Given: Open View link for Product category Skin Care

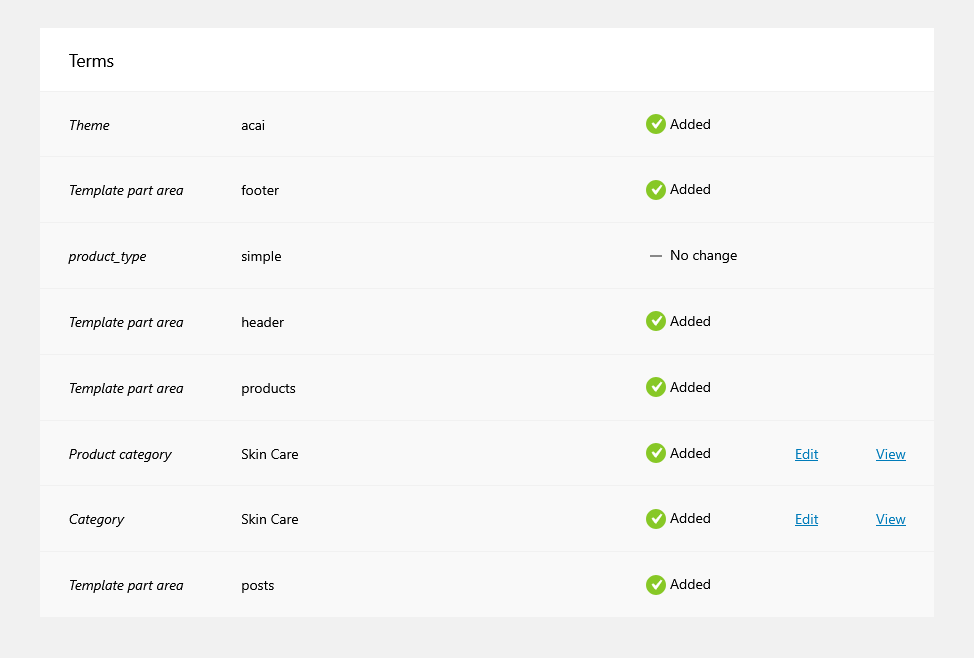Looking at the screenshot, I should [891, 454].
